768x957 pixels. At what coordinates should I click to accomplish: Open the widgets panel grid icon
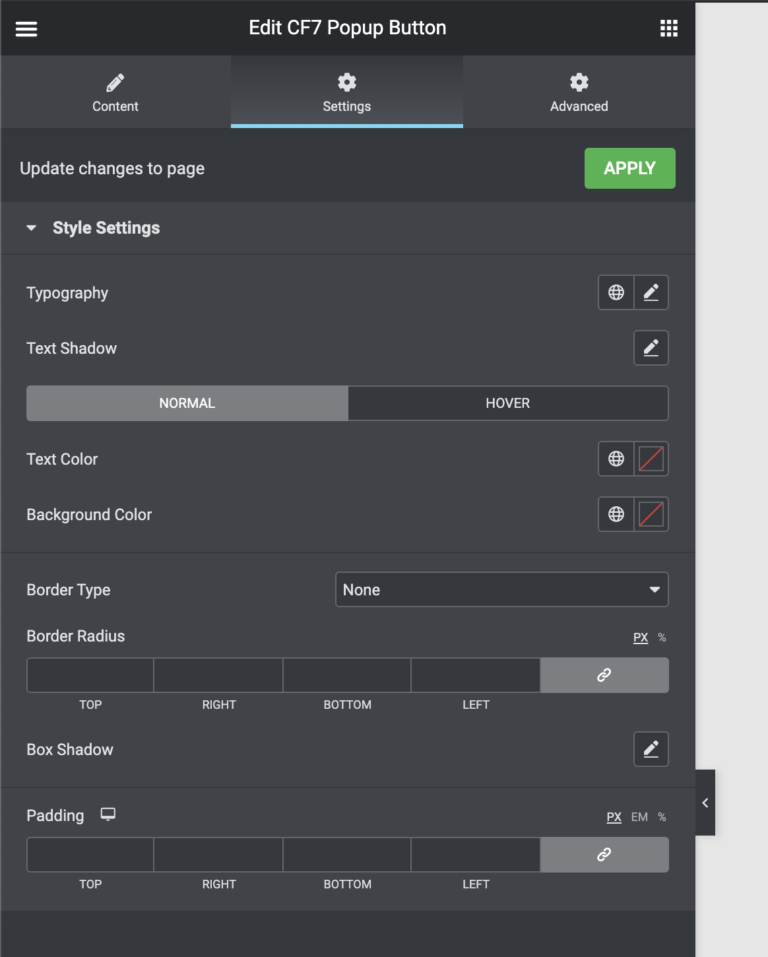(x=668, y=28)
